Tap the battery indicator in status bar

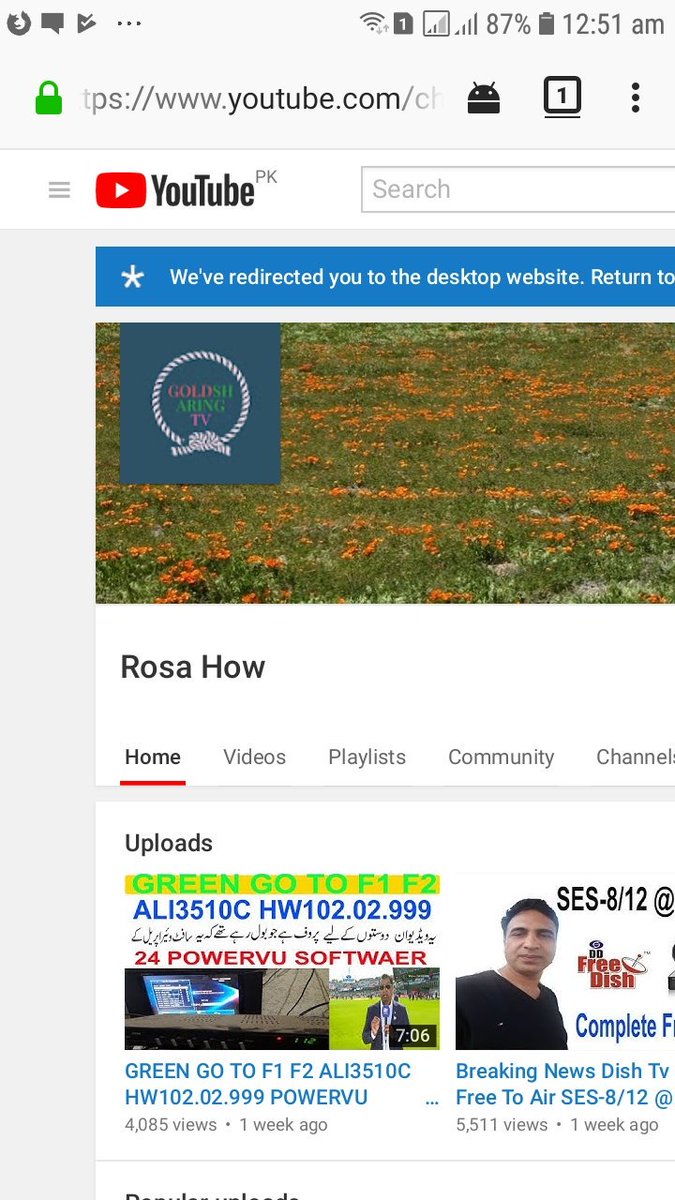(546, 23)
